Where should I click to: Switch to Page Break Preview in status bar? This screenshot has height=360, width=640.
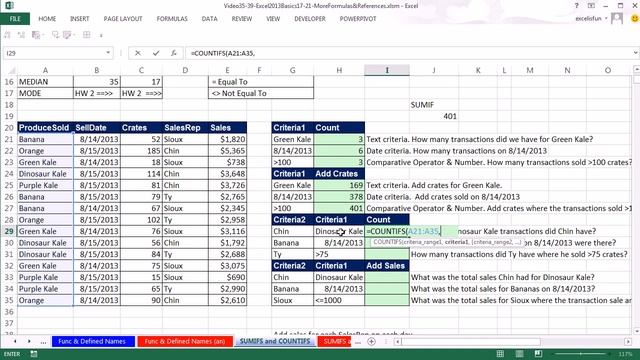tap(538, 354)
